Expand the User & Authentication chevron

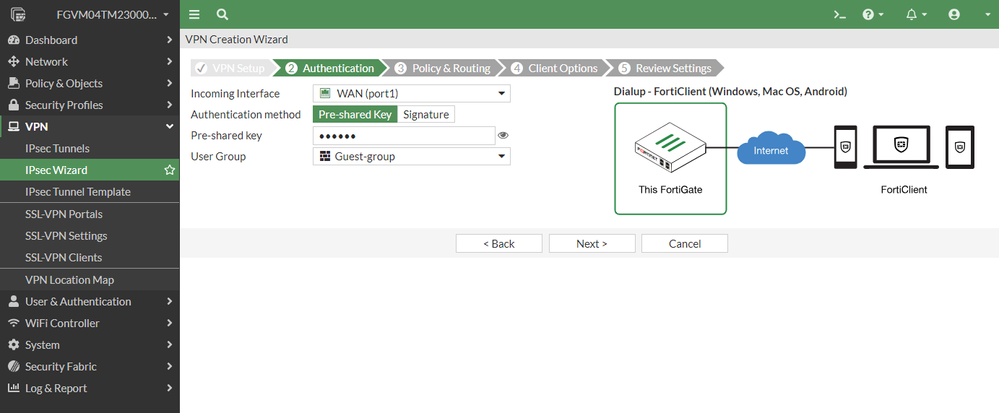click(169, 301)
